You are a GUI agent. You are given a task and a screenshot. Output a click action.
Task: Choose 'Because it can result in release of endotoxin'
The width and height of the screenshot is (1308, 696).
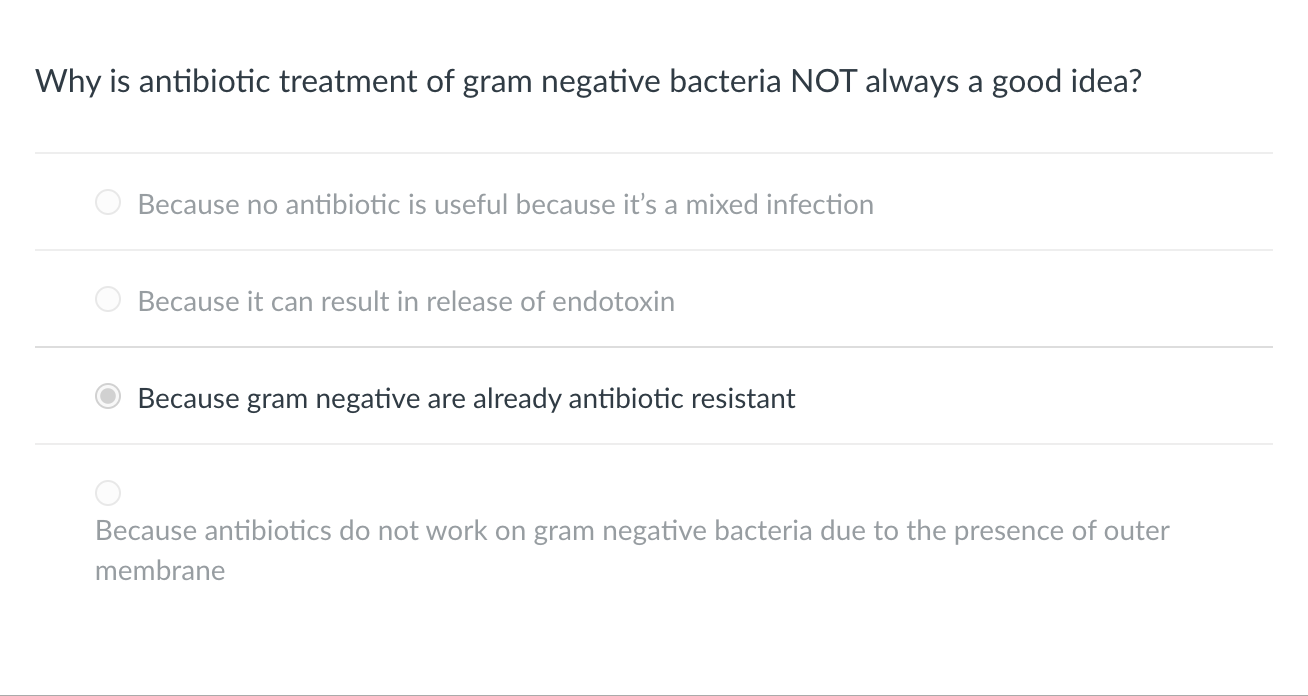click(405, 301)
